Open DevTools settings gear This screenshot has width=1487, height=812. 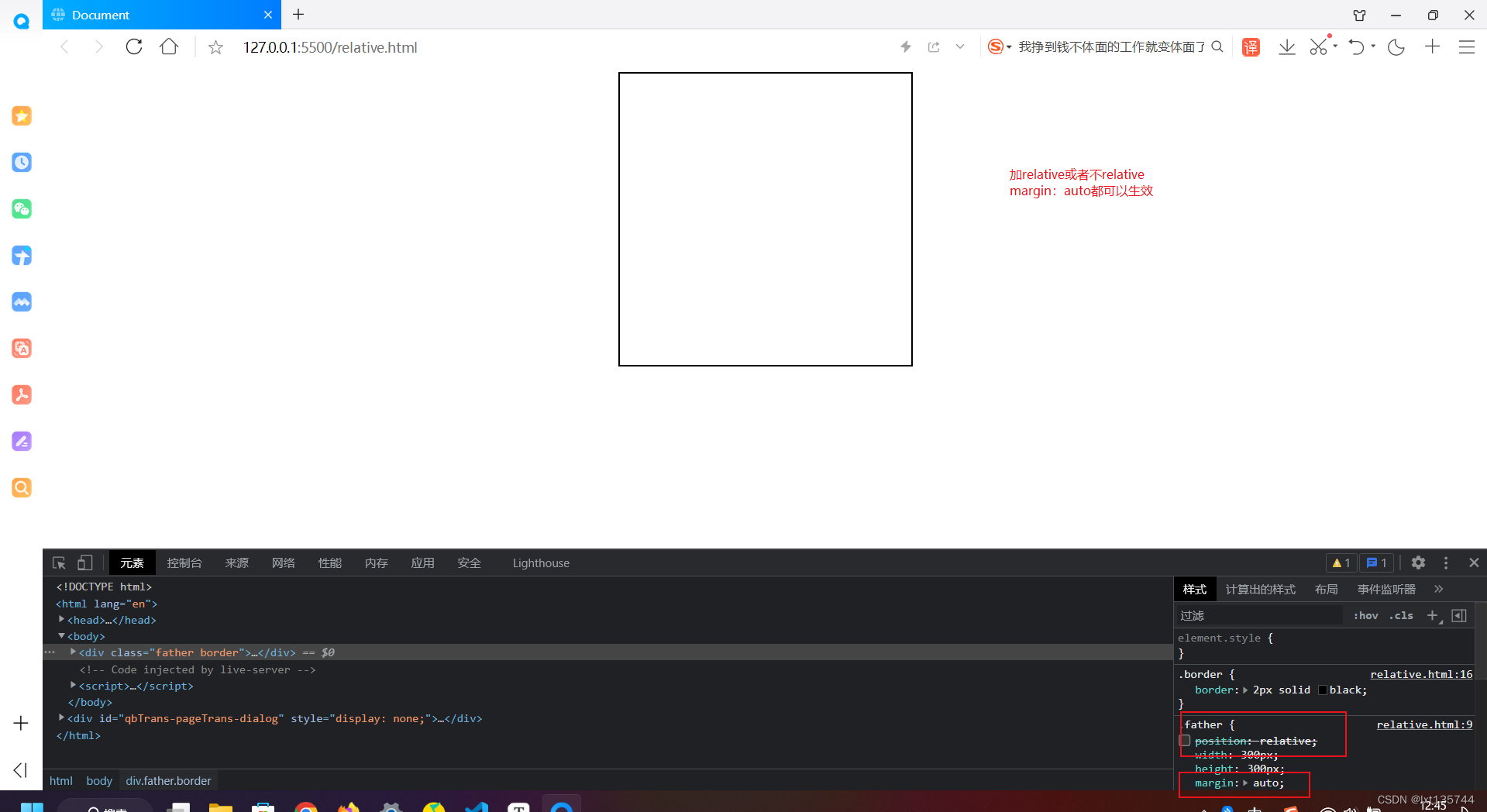pyautogui.click(x=1418, y=563)
